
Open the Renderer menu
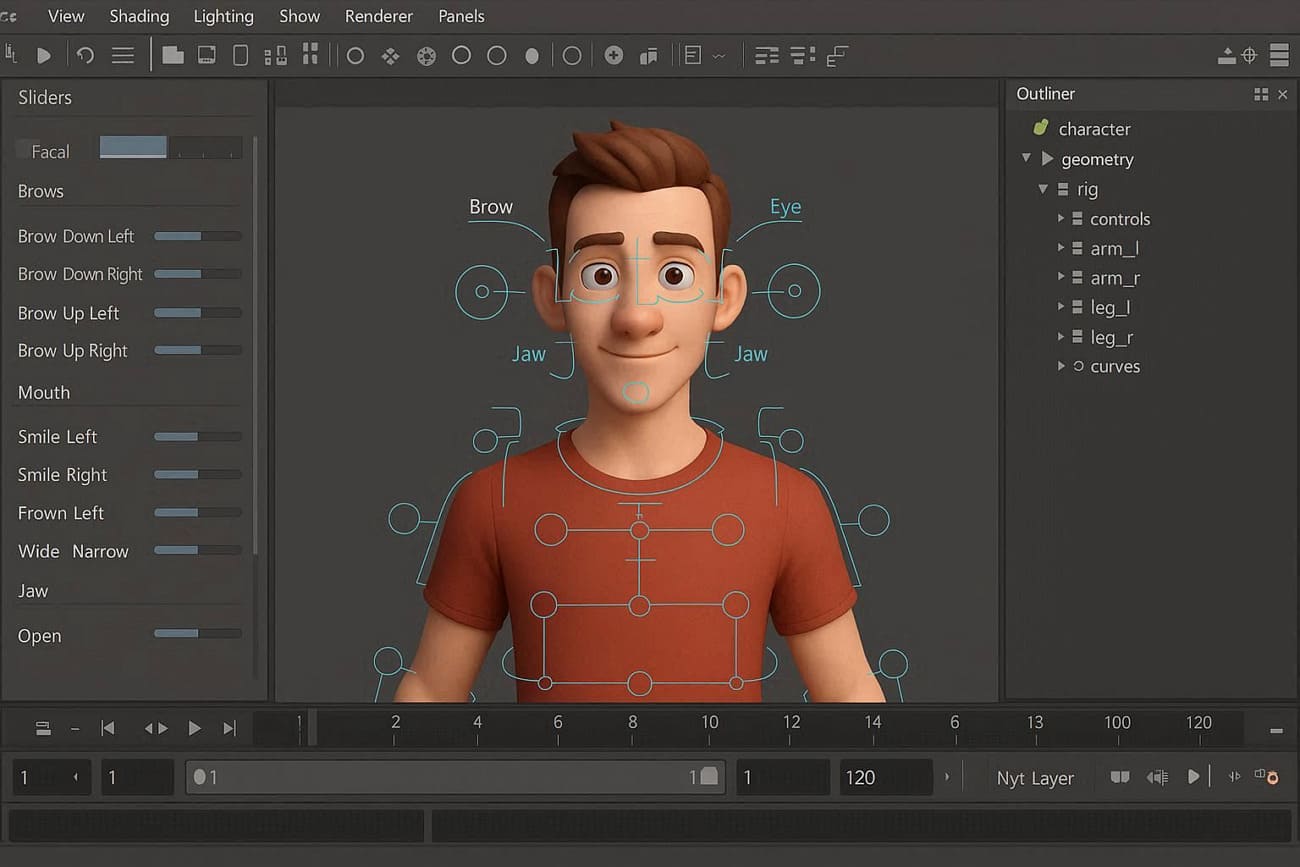tap(378, 16)
